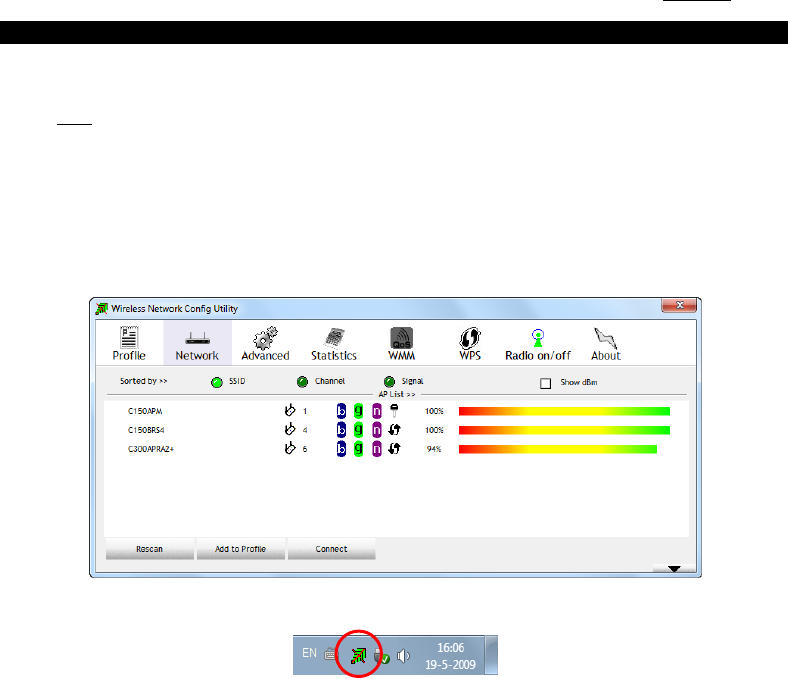
Task: Click the keyboard tray icon
Action: click(x=331, y=654)
